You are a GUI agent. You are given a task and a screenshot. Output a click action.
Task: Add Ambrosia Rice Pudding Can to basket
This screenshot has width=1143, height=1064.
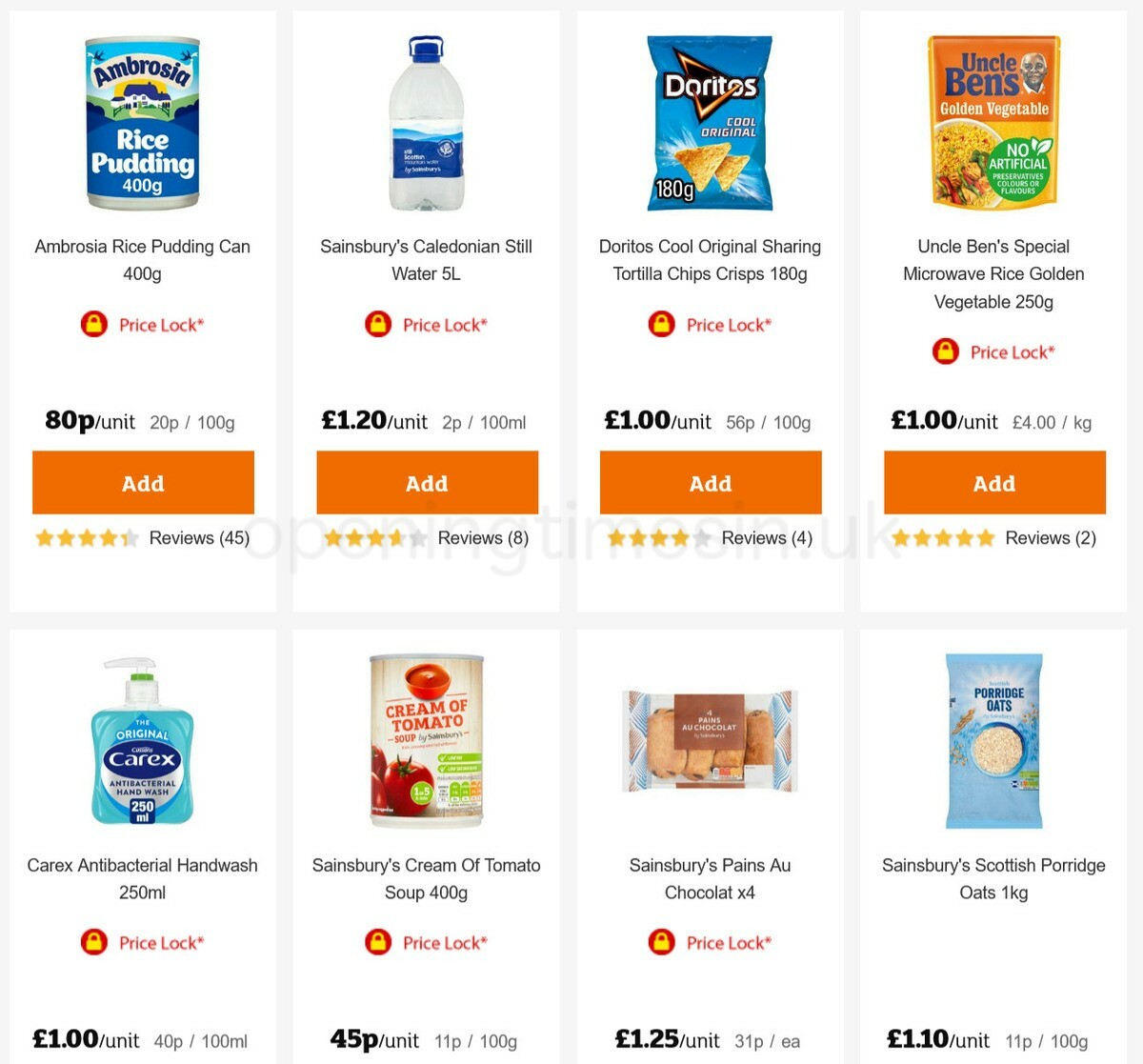(143, 483)
